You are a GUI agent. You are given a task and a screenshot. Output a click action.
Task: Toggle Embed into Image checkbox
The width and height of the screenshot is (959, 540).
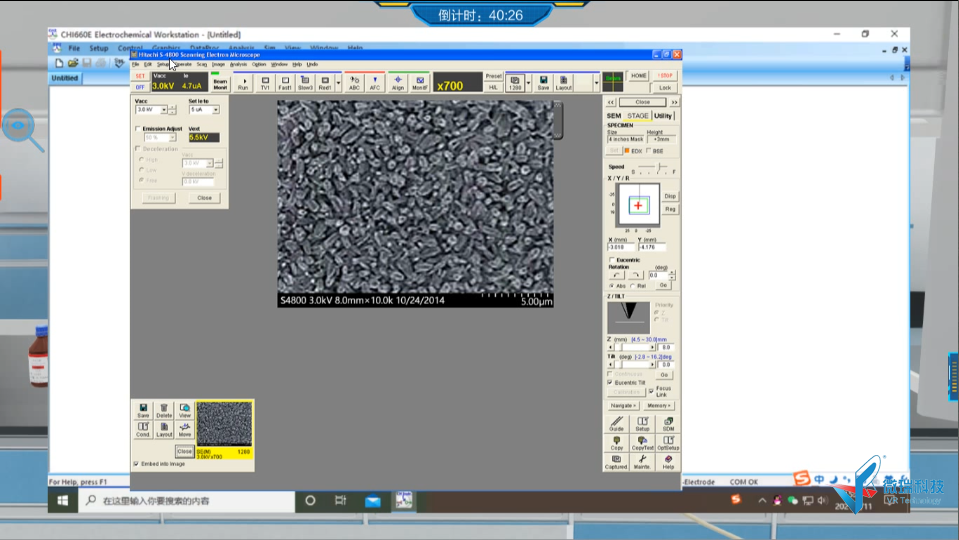click(136, 464)
